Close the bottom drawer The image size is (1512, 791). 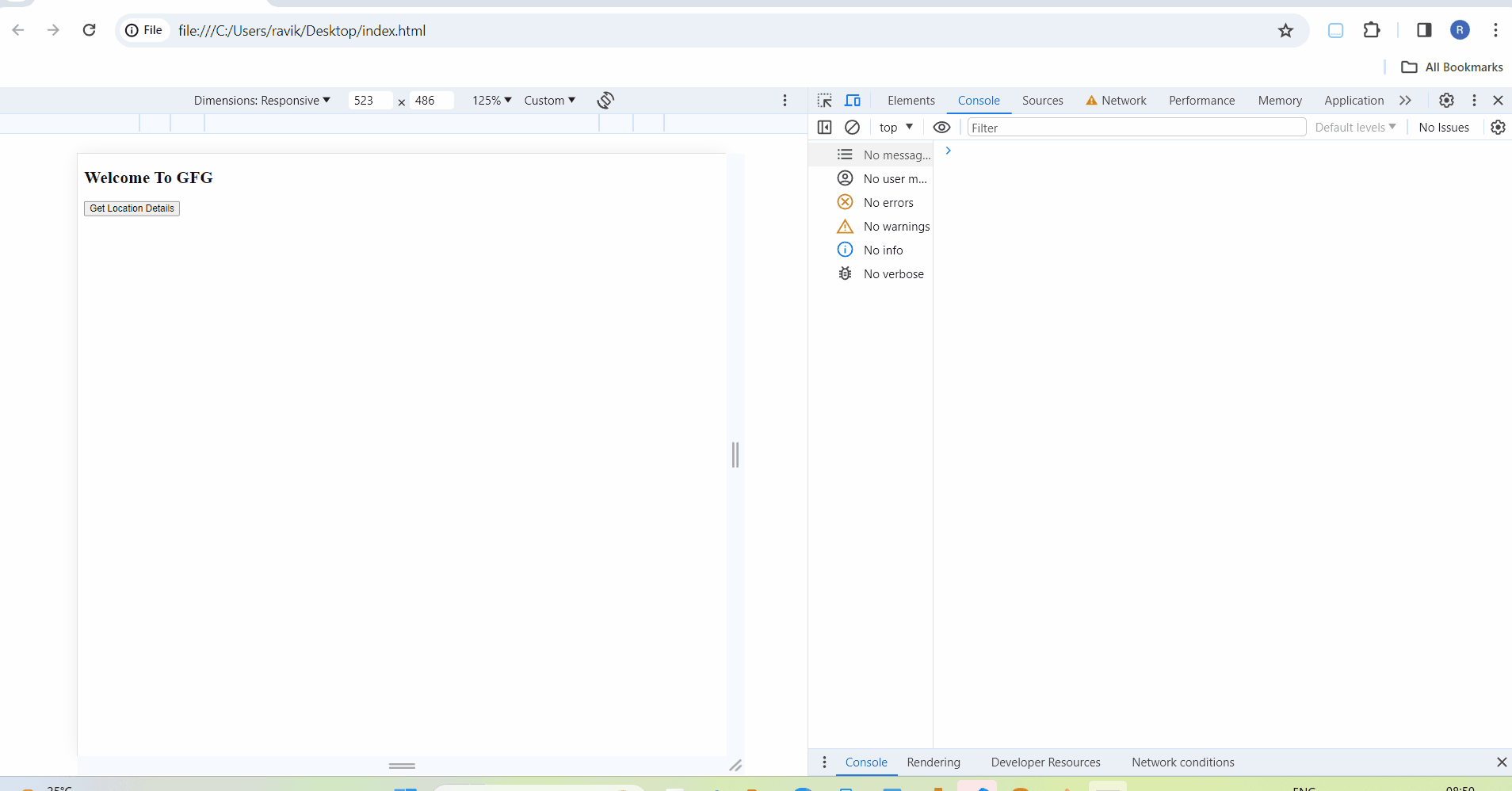pos(1501,762)
